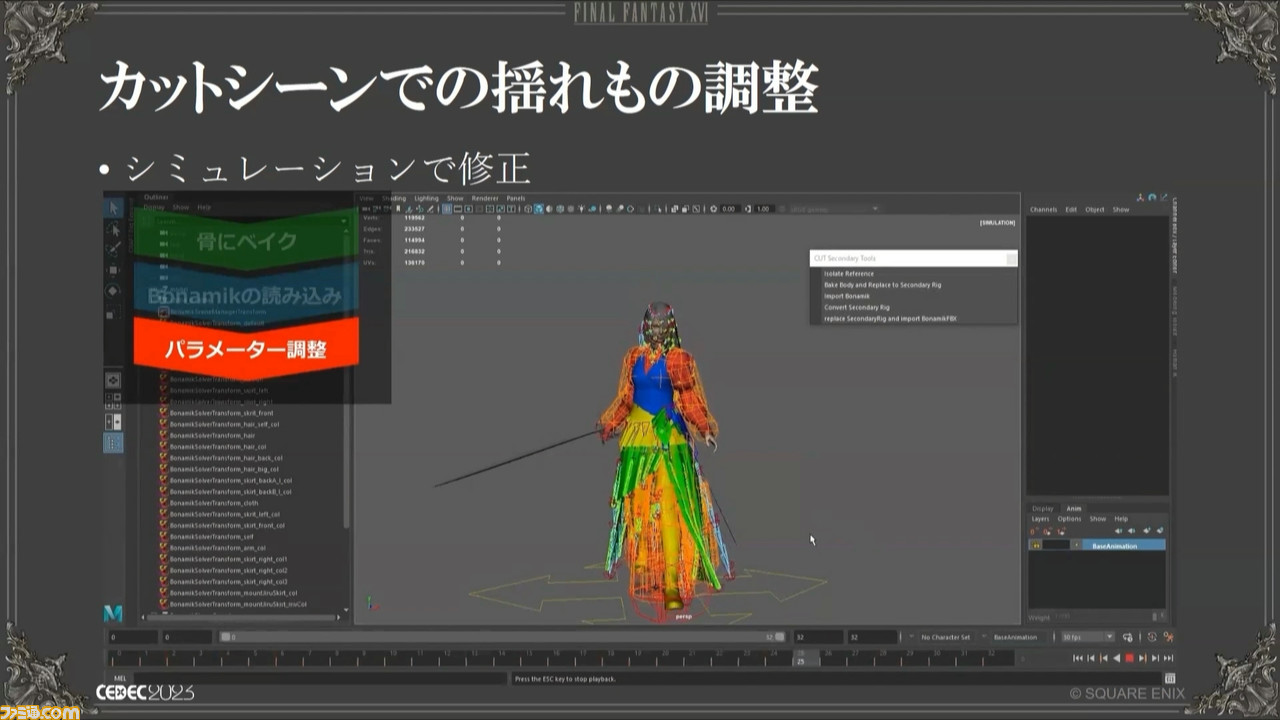Jump to end of playback range

[1168, 658]
